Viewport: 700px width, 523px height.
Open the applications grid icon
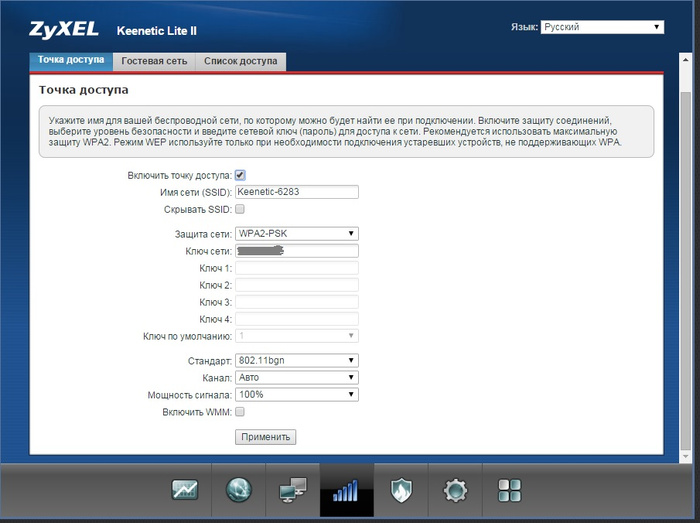coord(509,490)
